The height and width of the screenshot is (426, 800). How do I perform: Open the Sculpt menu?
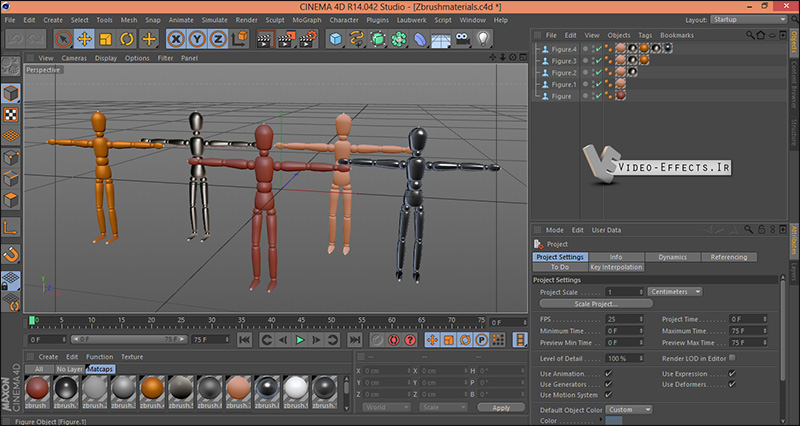point(275,20)
